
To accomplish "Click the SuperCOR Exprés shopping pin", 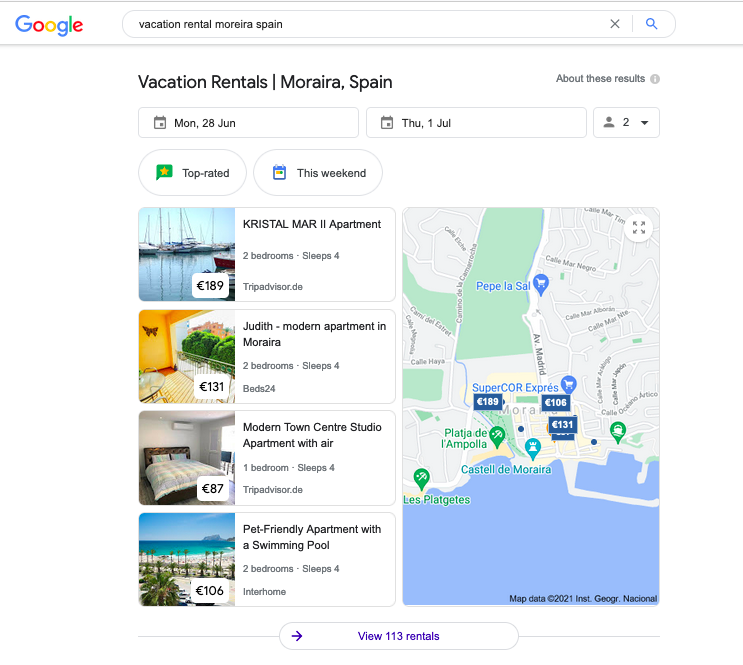I will tap(568, 385).
